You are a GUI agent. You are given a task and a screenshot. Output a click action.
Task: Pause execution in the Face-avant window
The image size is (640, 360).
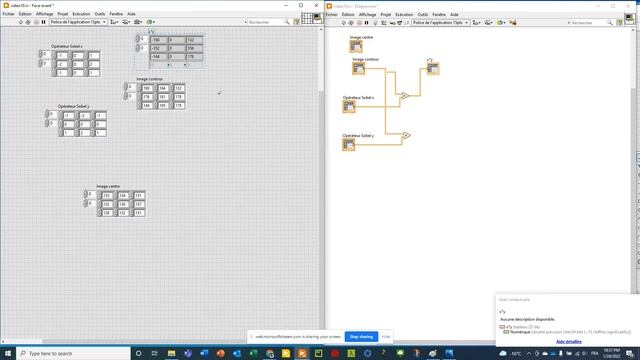(43, 22)
